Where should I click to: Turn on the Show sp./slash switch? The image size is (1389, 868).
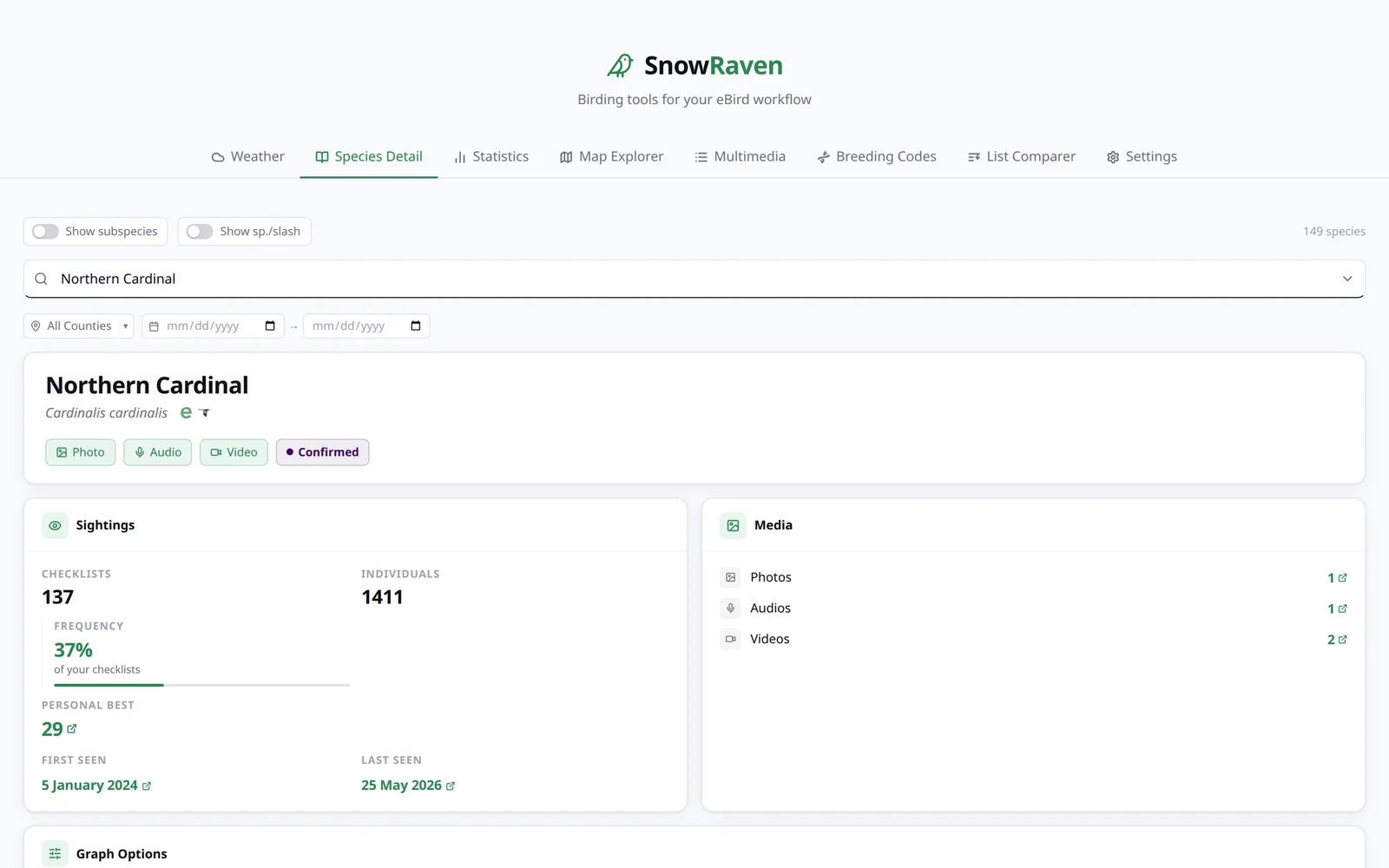coord(200,232)
